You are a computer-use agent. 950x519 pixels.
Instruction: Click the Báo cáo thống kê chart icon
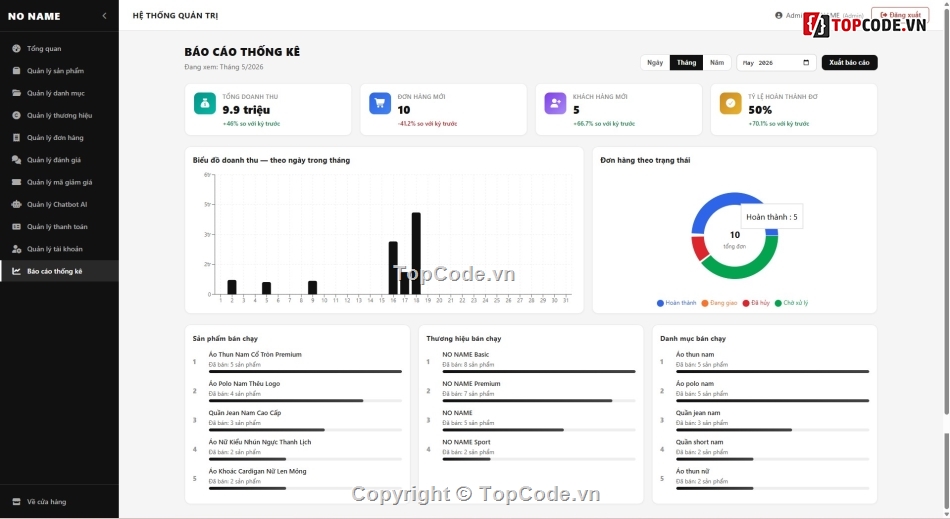pos(16,271)
